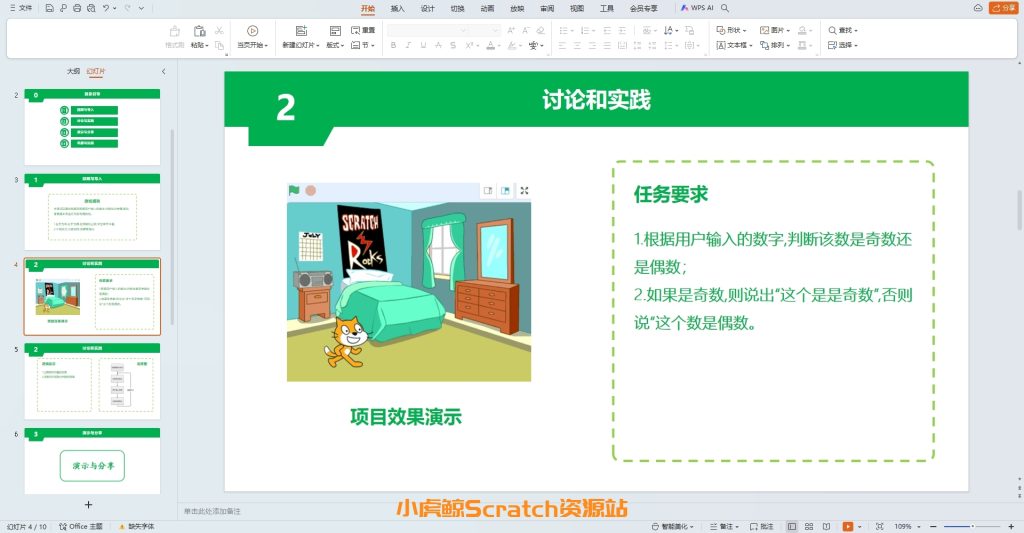The height and width of the screenshot is (533, 1024).
Task: Expand the undo history dropdown arrow
Action: point(115,8)
